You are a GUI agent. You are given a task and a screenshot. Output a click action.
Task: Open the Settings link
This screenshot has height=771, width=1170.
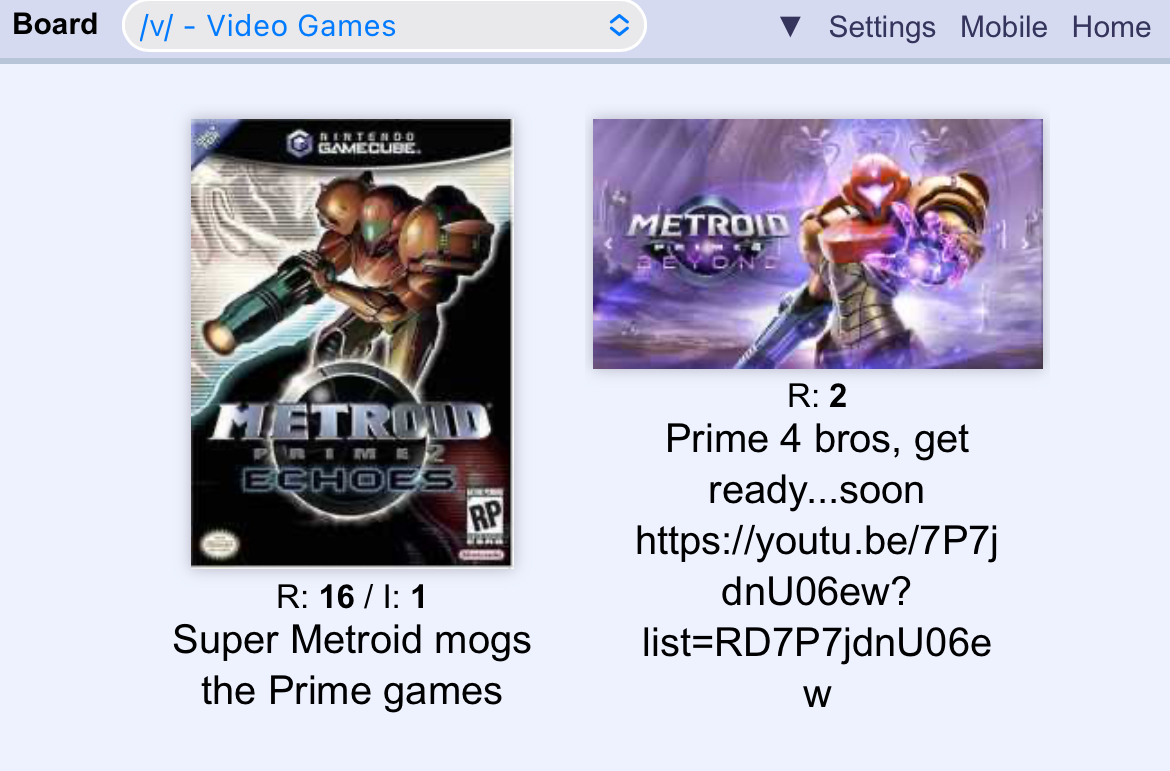click(881, 27)
